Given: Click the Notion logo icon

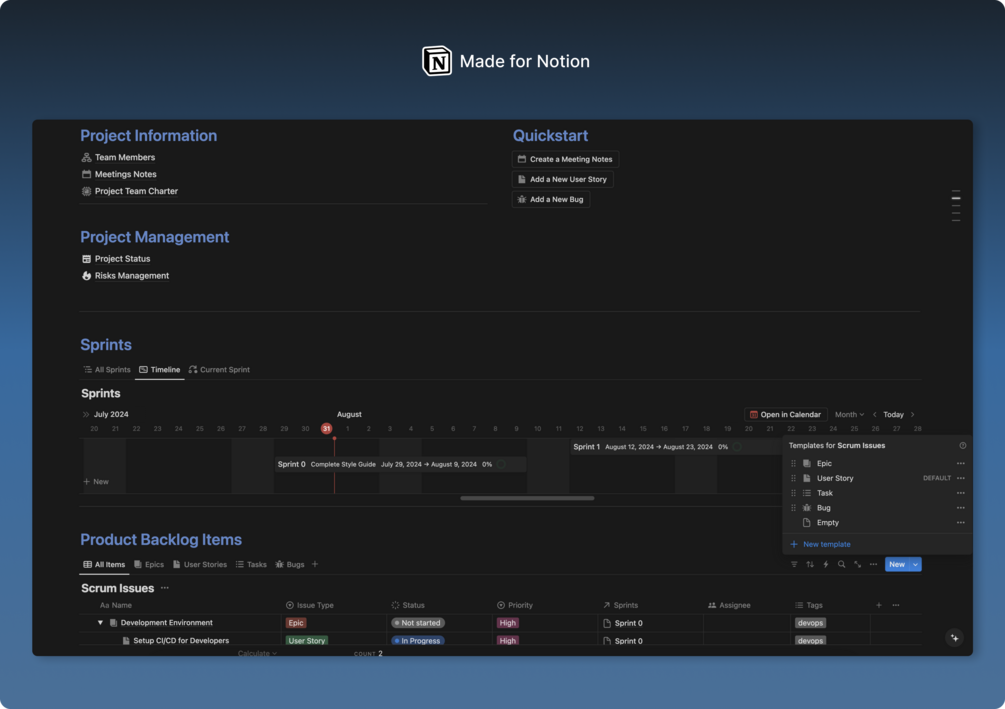Looking at the screenshot, I should point(436,61).
